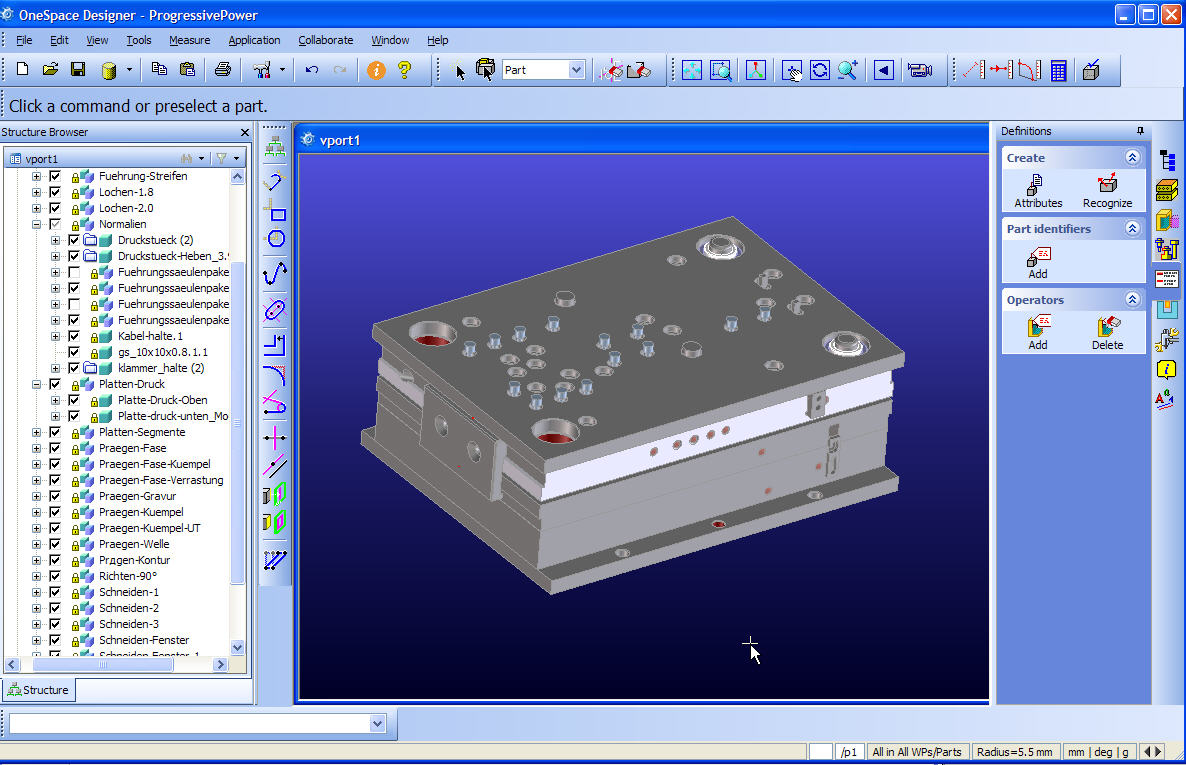Click the yellow question mark help icon

pyautogui.click(x=405, y=70)
